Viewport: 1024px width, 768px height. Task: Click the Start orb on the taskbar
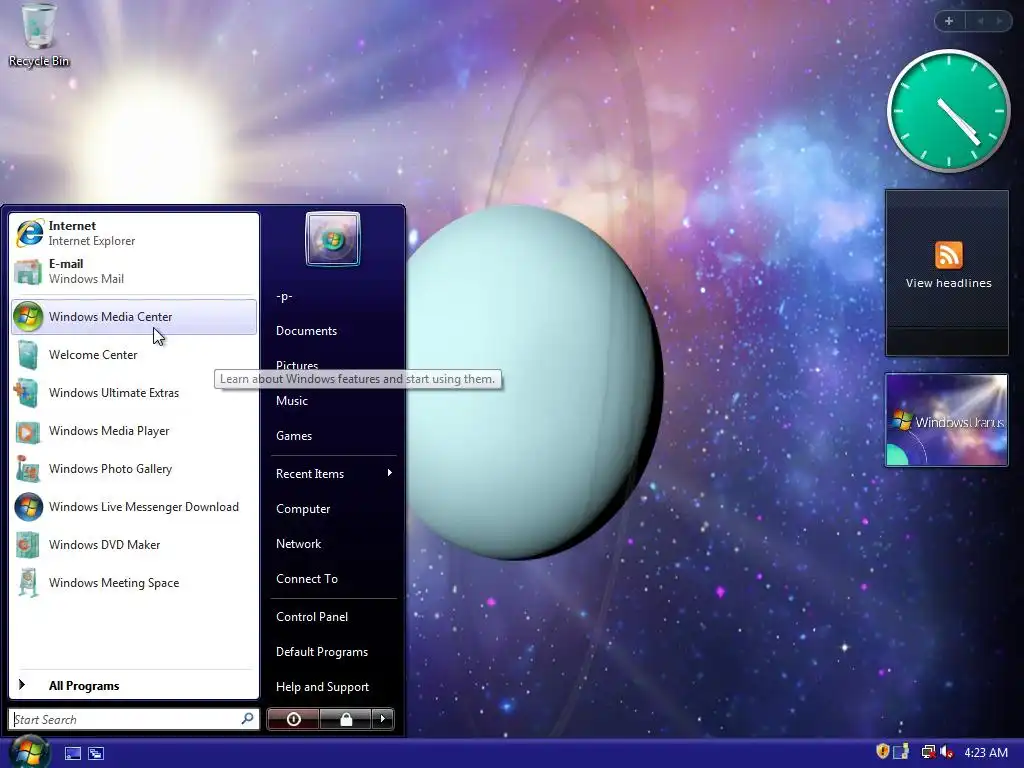(30, 752)
